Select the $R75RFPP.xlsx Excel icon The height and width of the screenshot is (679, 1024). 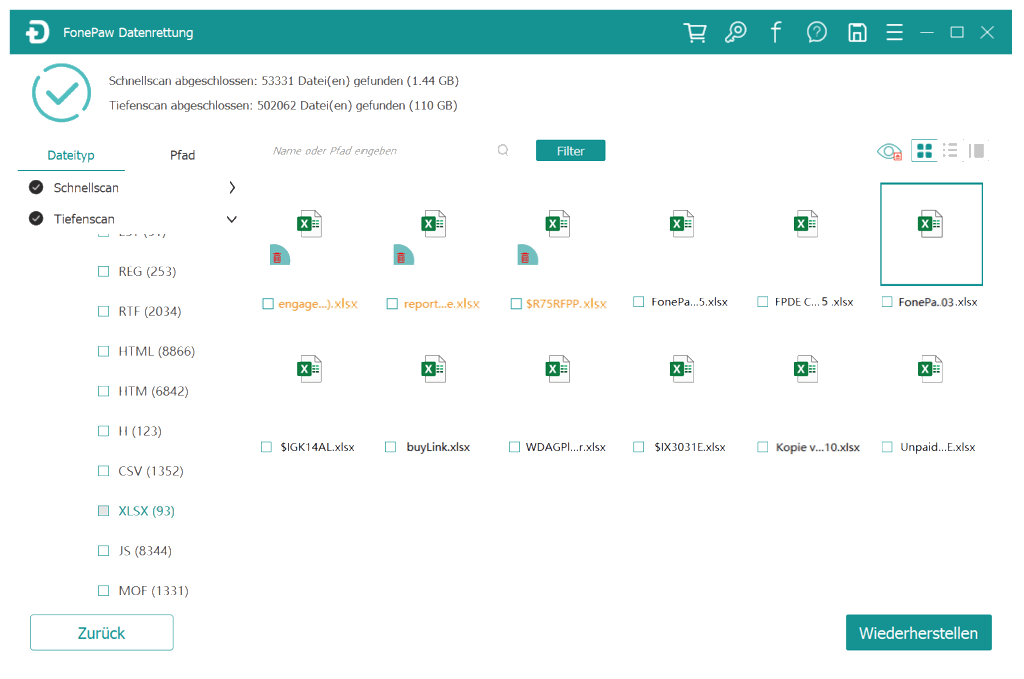[x=558, y=224]
